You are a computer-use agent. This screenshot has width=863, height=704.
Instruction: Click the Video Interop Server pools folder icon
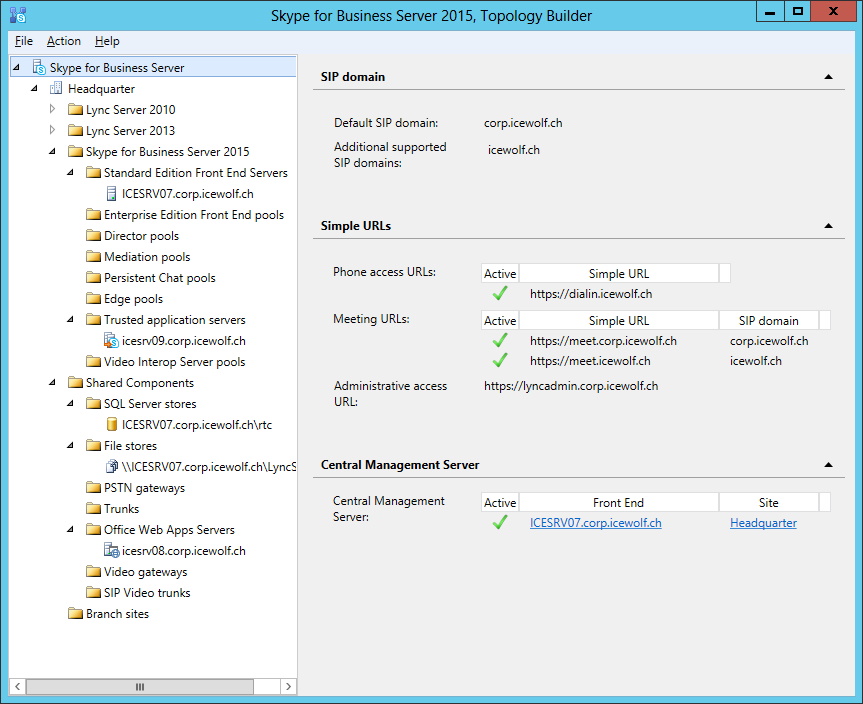(x=94, y=362)
